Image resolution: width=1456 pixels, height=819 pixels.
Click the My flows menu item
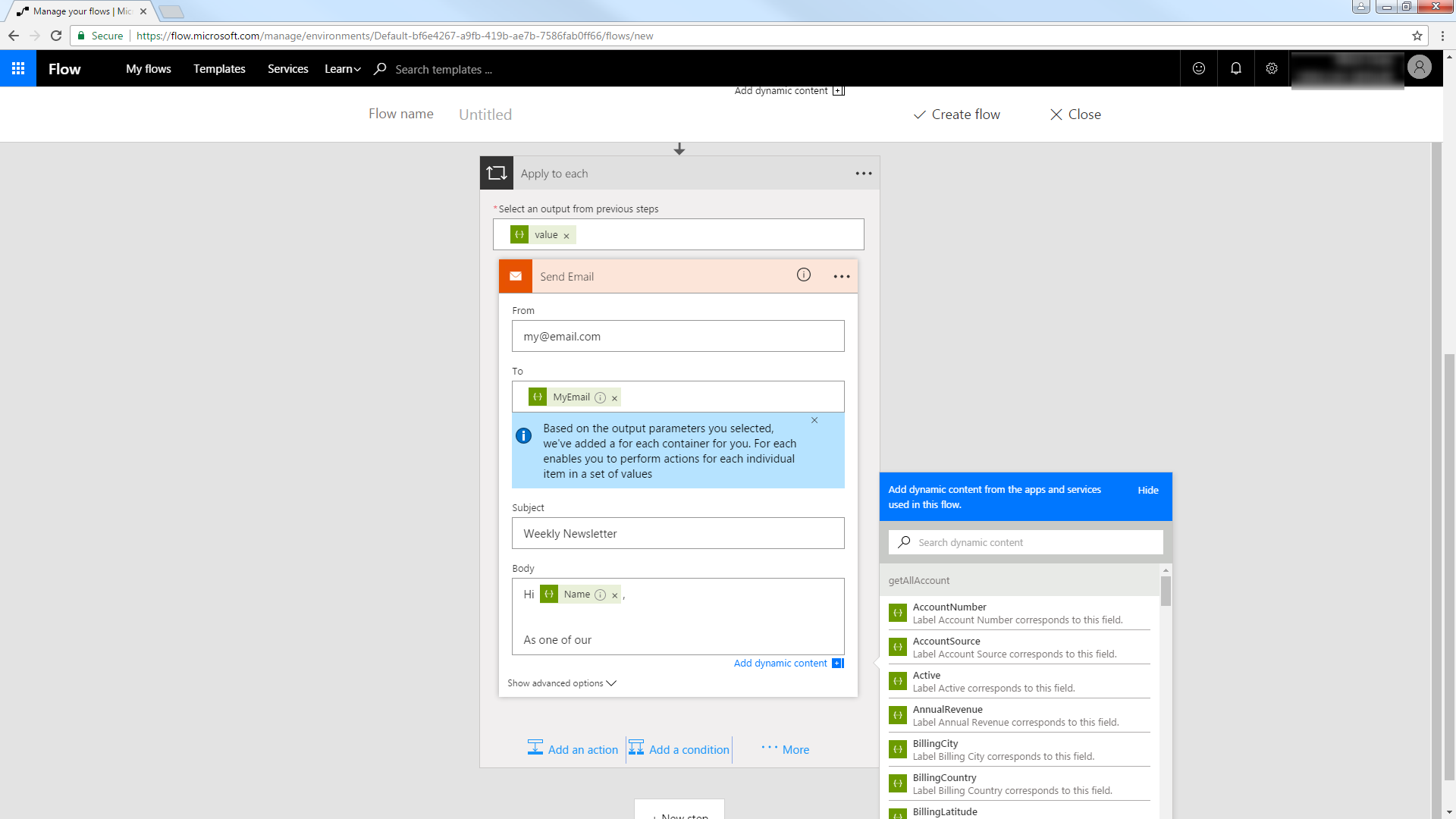pos(148,68)
